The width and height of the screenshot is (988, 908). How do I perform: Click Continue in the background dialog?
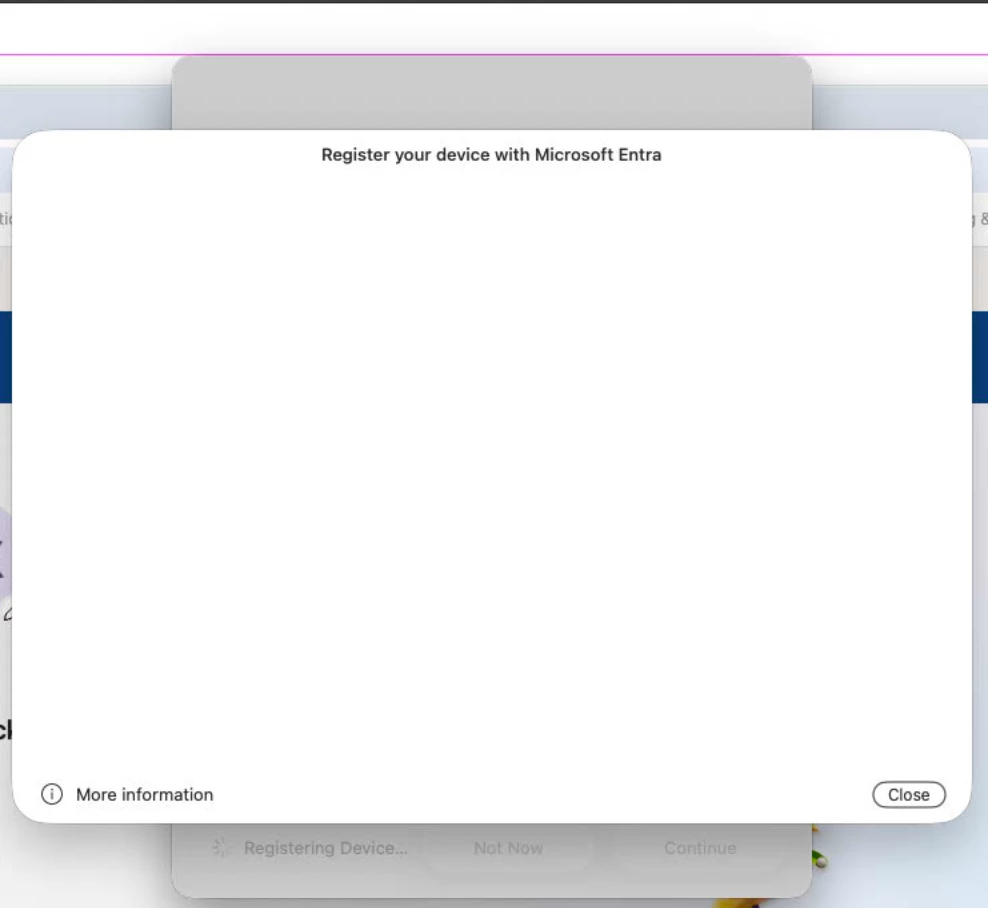700,848
